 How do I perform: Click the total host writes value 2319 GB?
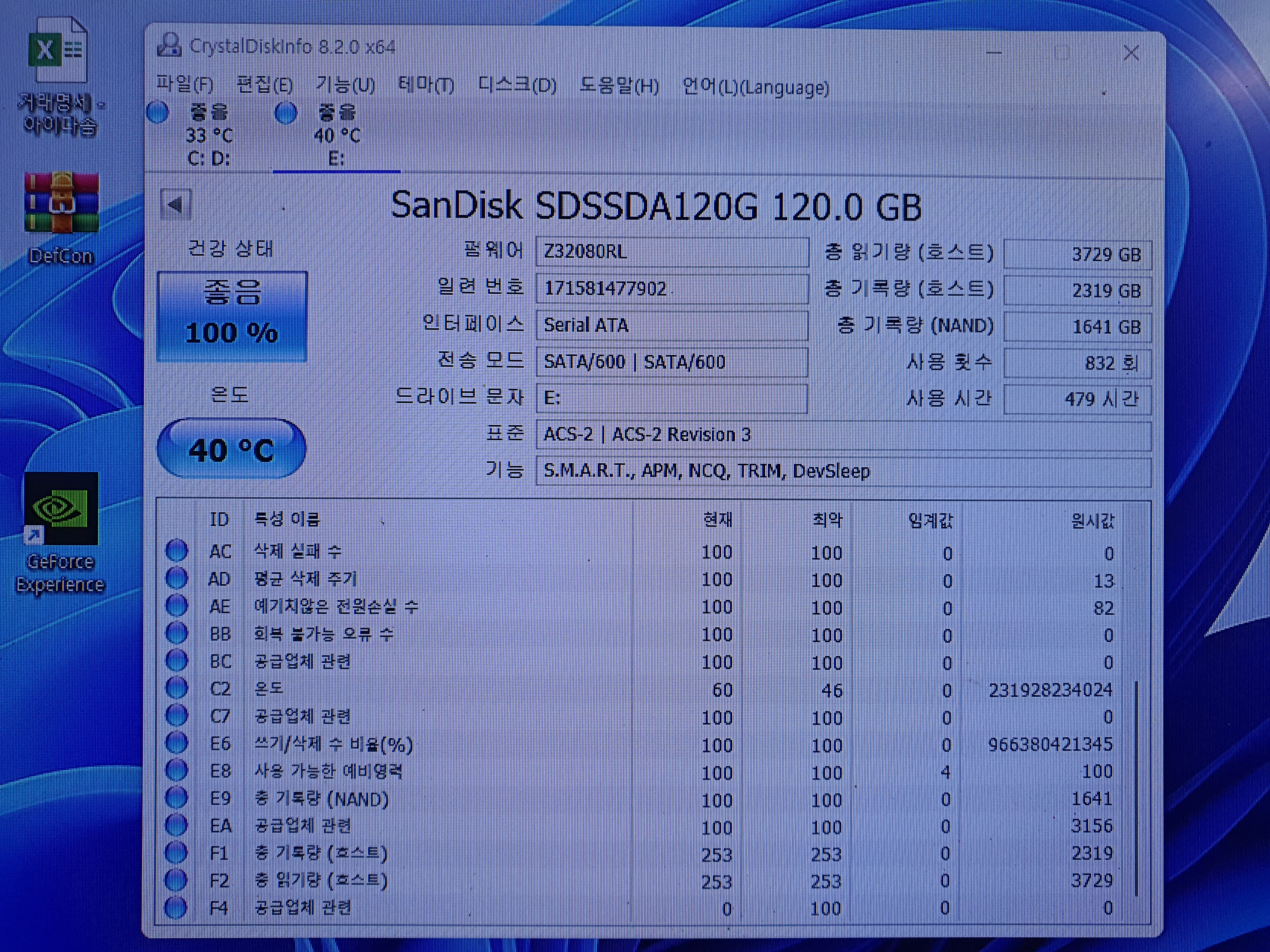click(x=1078, y=290)
